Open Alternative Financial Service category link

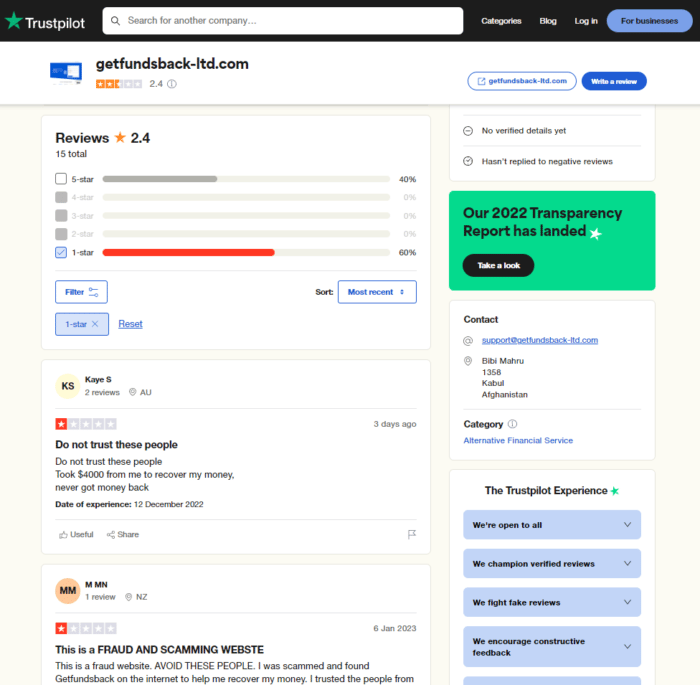pos(518,441)
